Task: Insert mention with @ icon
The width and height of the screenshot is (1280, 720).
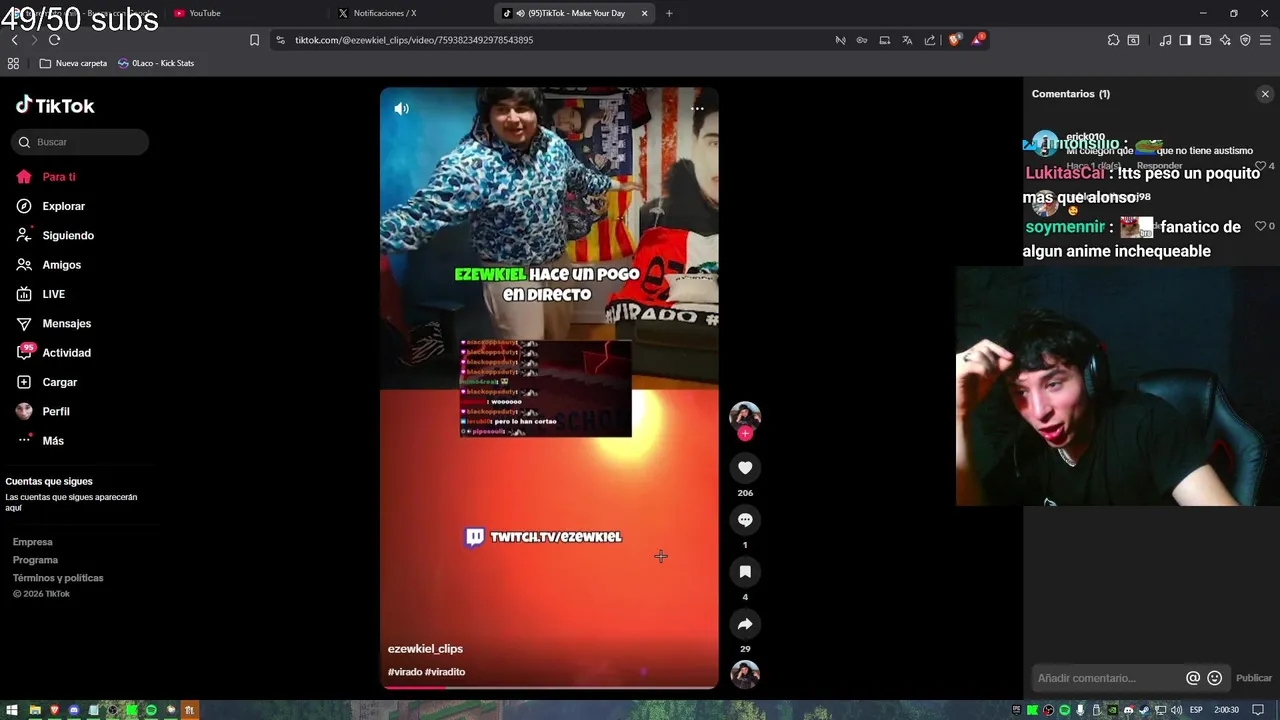Action: point(1193,678)
